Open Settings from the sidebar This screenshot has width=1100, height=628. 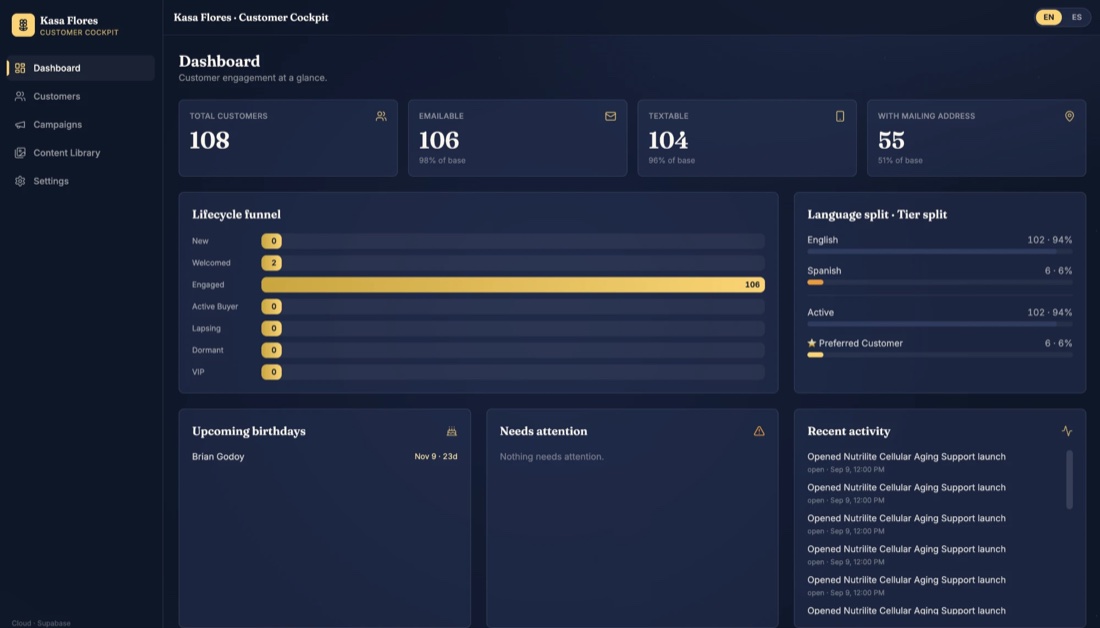[x=81, y=181]
